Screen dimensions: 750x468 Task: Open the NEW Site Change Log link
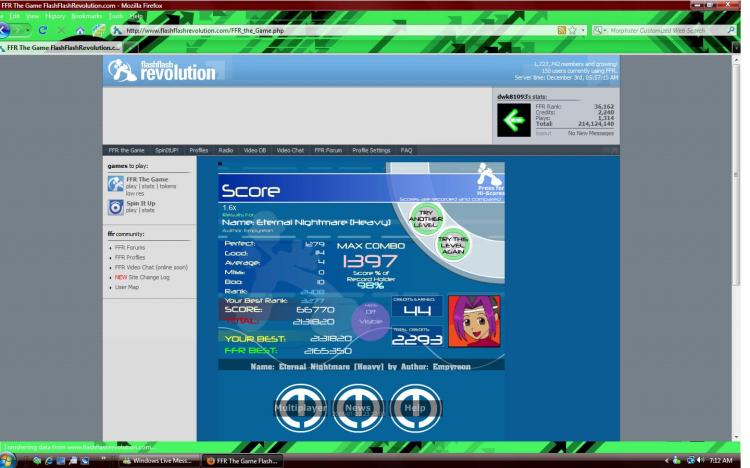142,277
